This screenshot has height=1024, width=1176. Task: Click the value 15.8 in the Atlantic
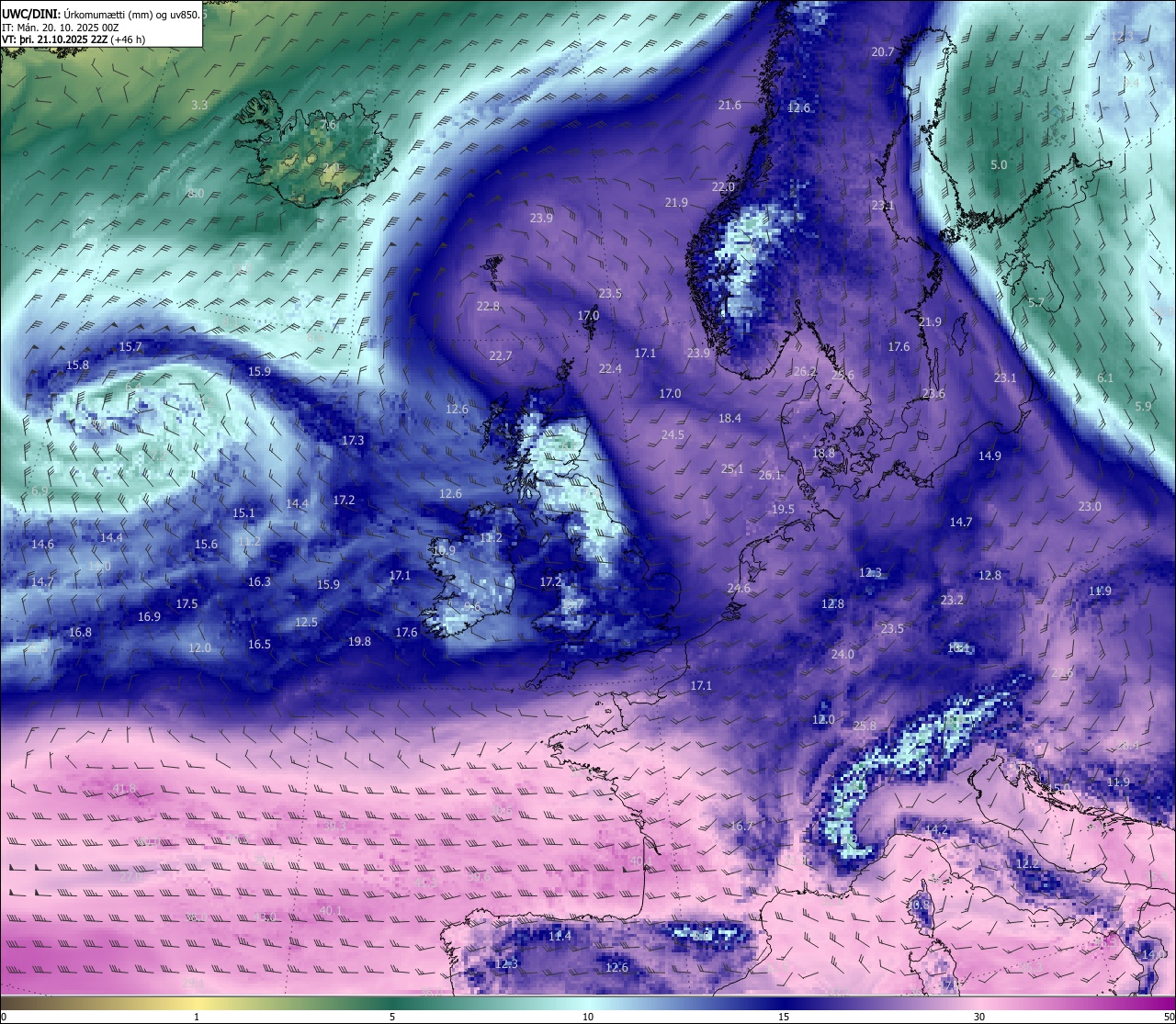(78, 365)
